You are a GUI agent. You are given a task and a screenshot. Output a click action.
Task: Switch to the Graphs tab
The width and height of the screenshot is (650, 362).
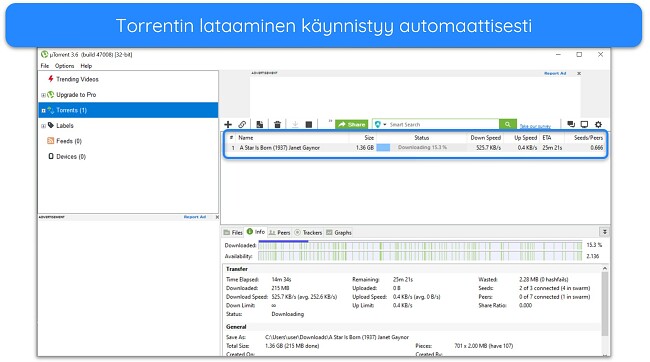[x=339, y=233]
